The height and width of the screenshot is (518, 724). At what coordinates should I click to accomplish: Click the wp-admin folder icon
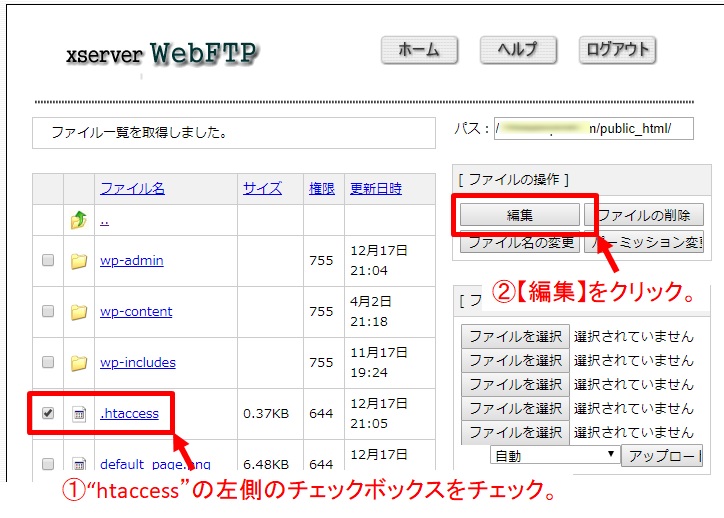coord(79,261)
